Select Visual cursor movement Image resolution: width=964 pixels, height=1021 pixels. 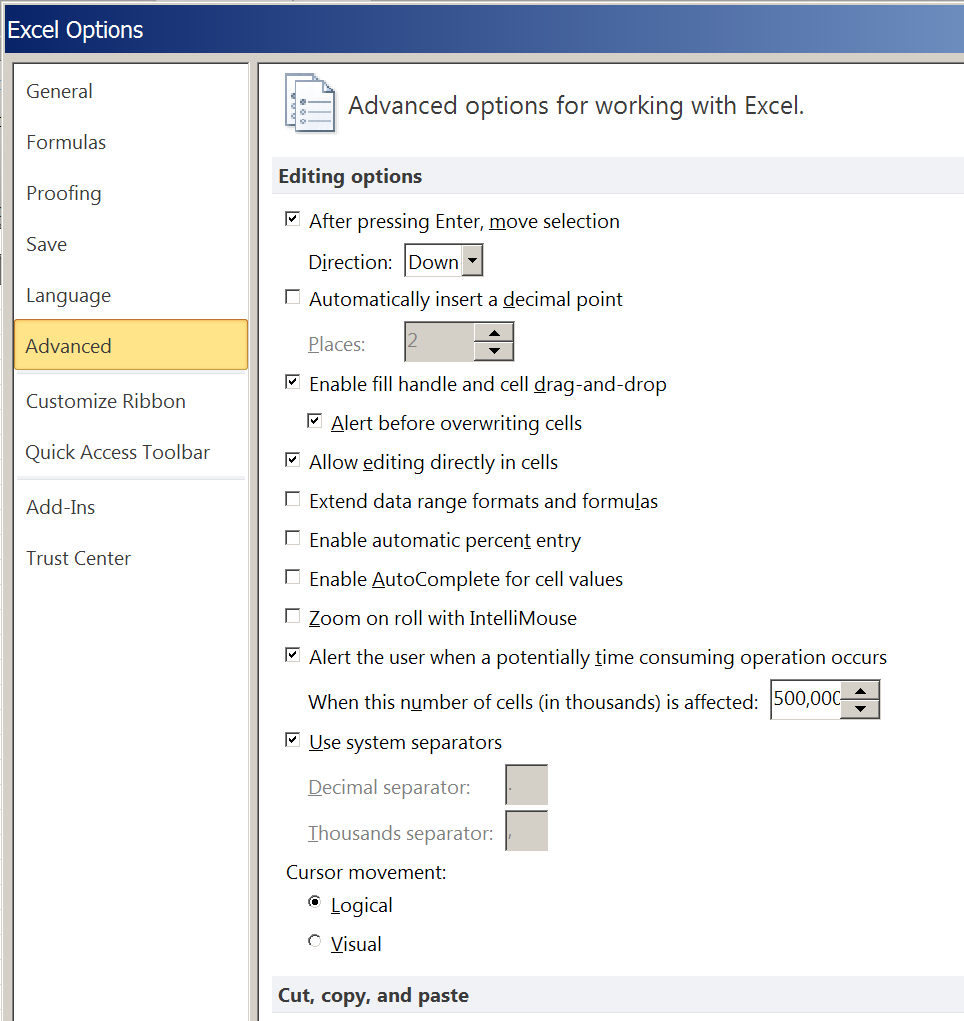coord(315,942)
